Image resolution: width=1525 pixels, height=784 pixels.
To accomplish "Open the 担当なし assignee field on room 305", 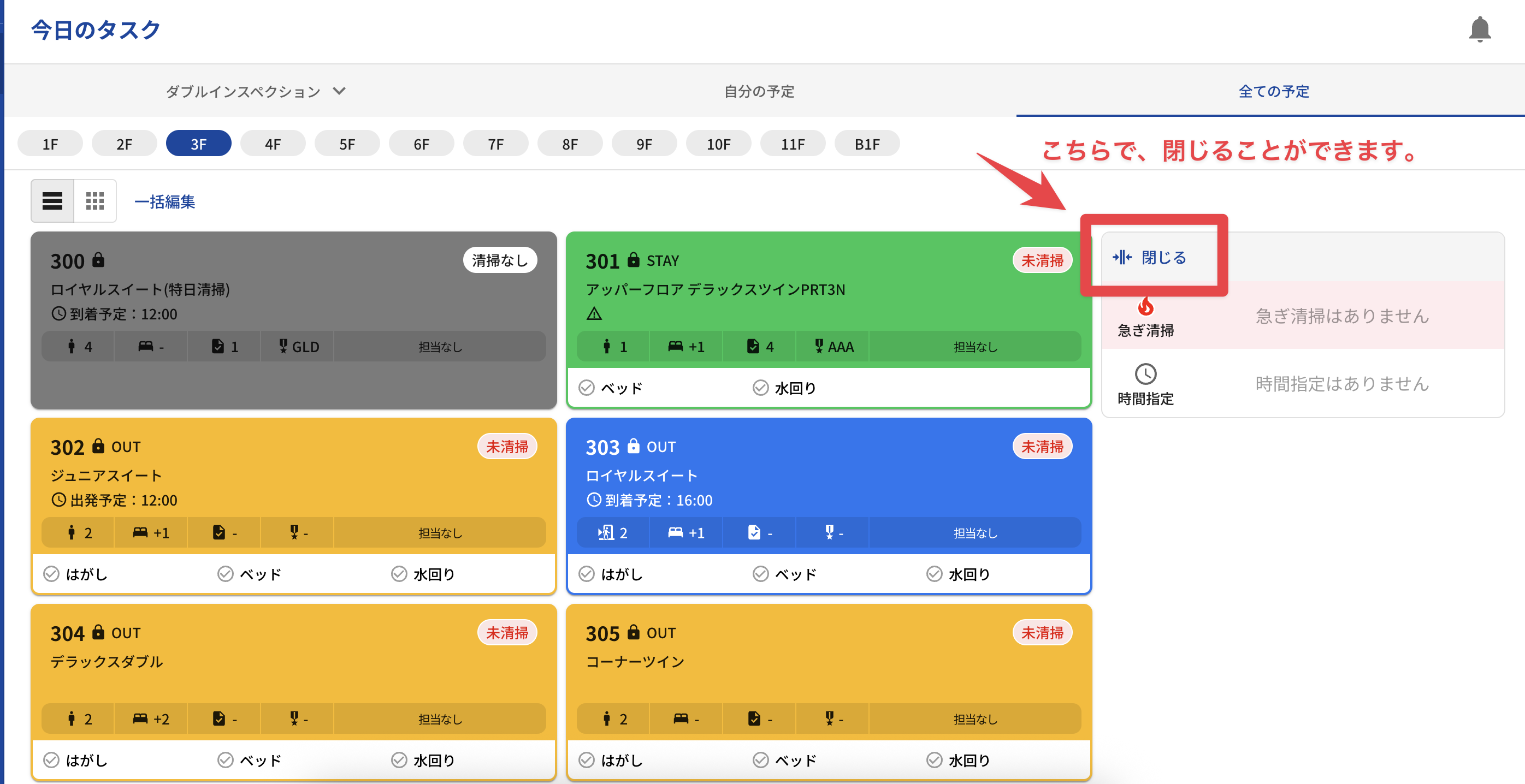I will pos(974,719).
